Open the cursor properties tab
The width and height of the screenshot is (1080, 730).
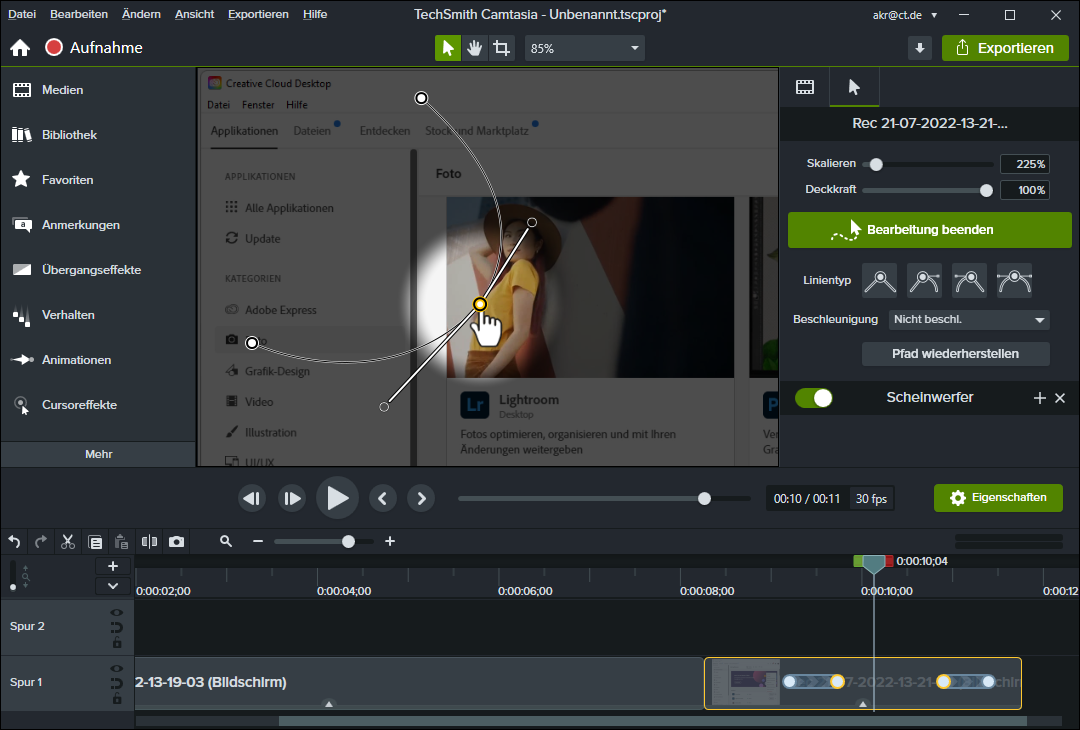[x=854, y=87]
